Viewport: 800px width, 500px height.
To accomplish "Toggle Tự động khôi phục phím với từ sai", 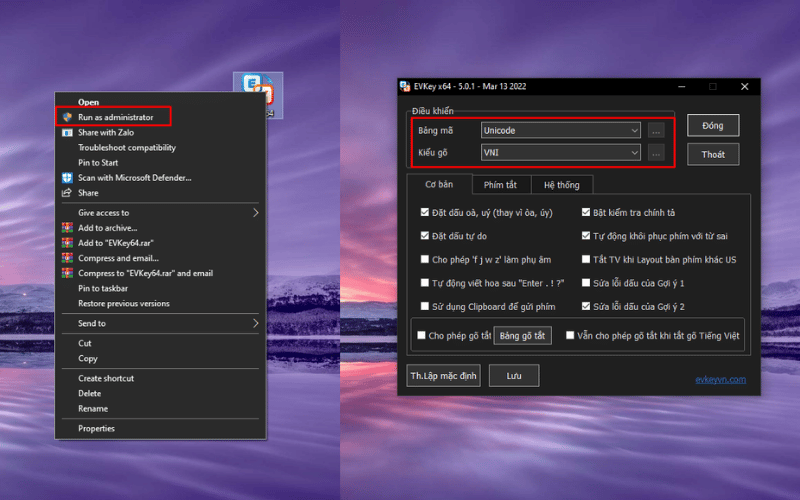I will (x=586, y=236).
